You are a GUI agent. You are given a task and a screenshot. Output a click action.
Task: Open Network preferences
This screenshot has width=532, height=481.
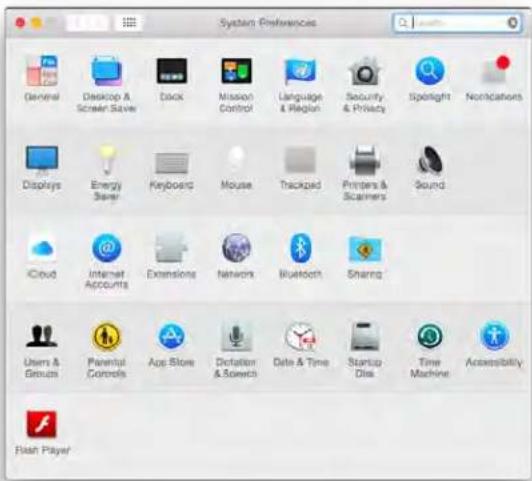(236, 248)
